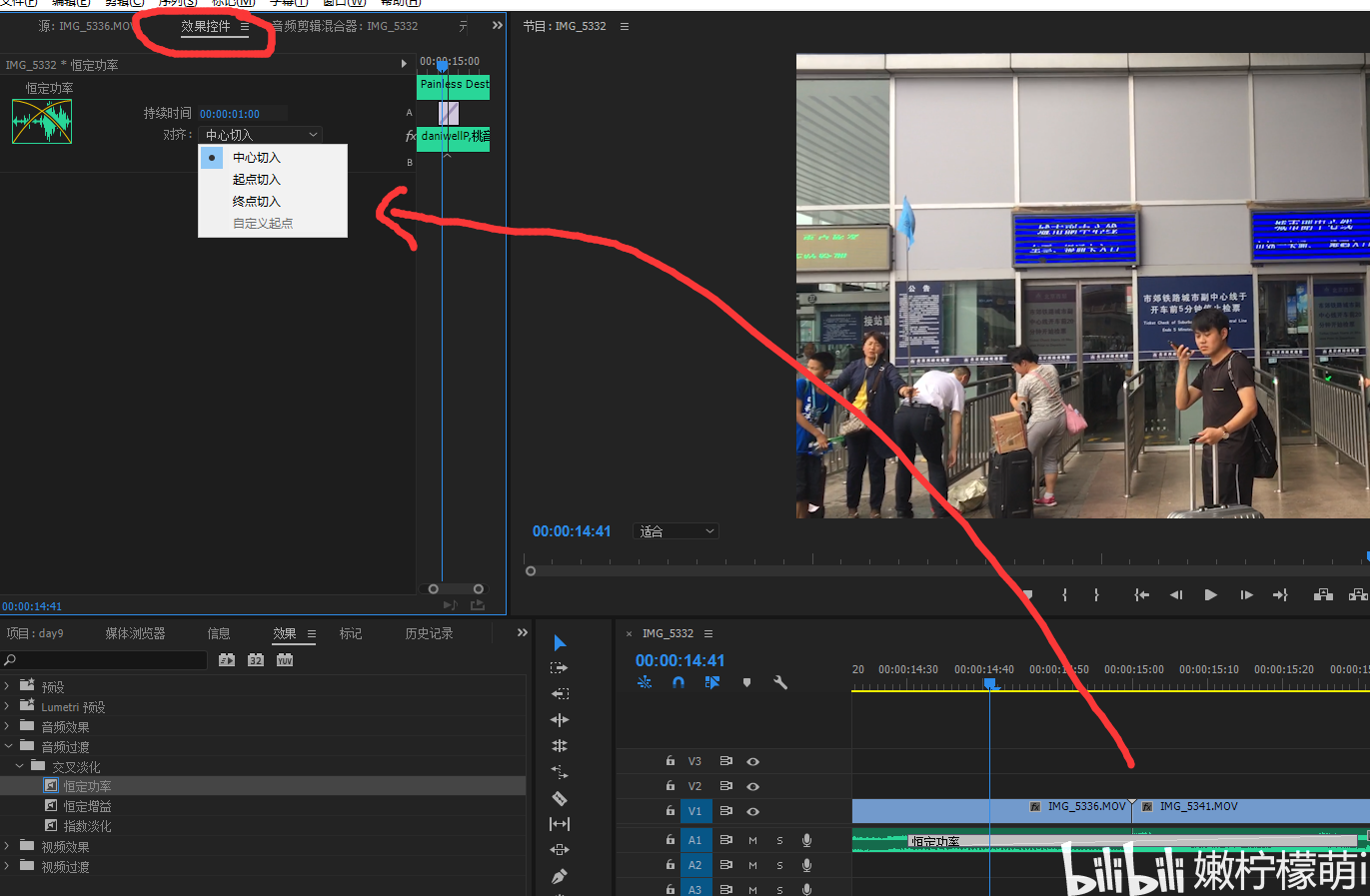The image size is (1370, 896).
Task: Click the timeline playhead on the ruler
Action: [x=989, y=683]
